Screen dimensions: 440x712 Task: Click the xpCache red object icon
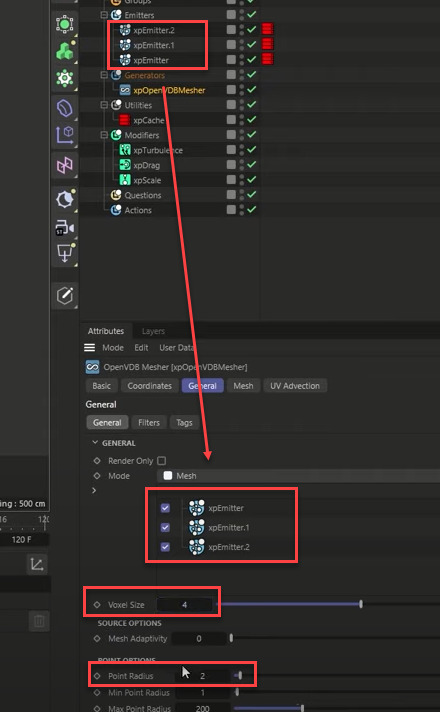(124, 120)
